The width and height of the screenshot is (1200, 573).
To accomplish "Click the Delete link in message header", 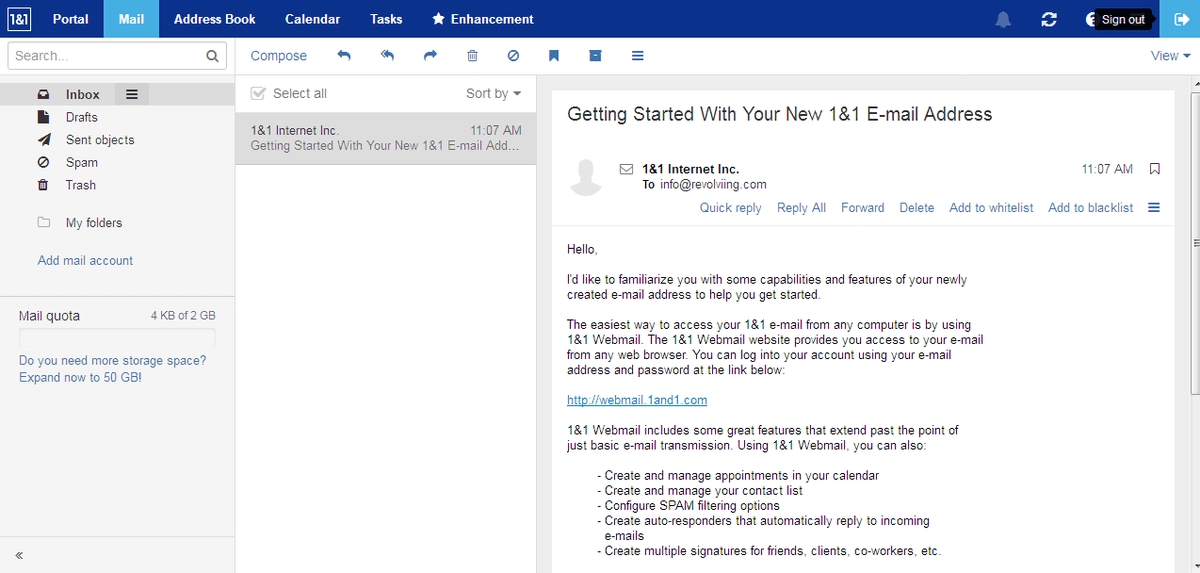I will [x=916, y=208].
